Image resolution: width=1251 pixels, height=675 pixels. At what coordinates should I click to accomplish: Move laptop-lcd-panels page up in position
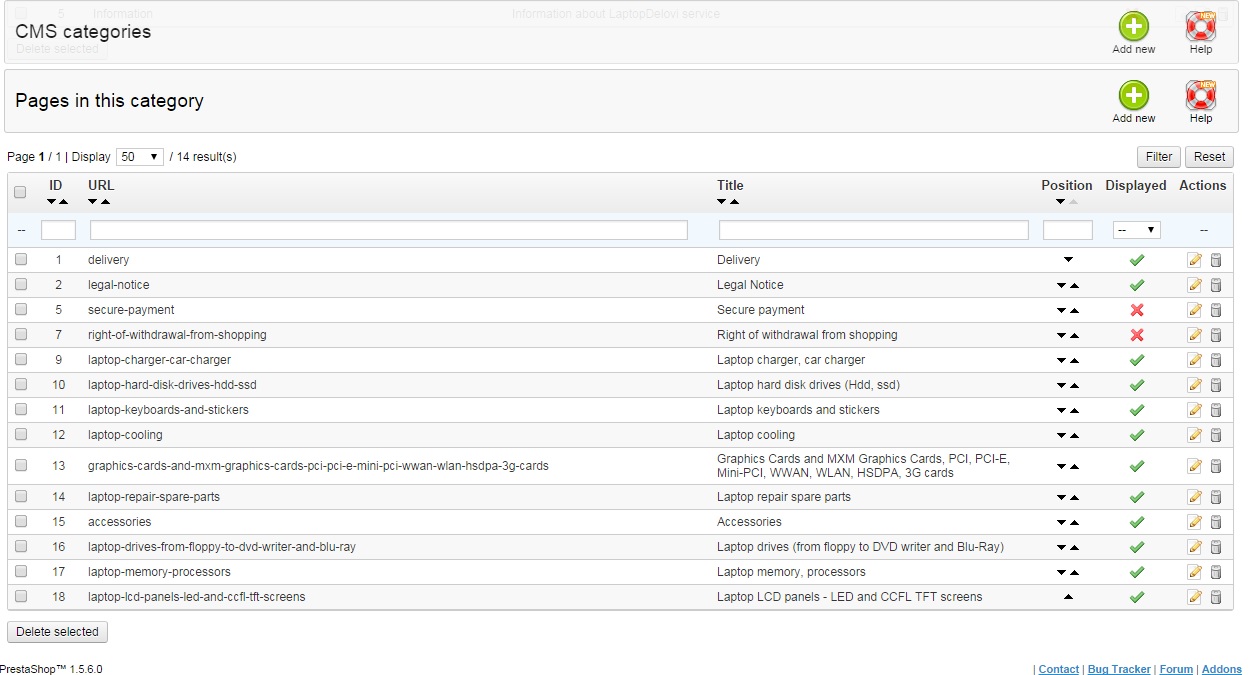(1068, 597)
